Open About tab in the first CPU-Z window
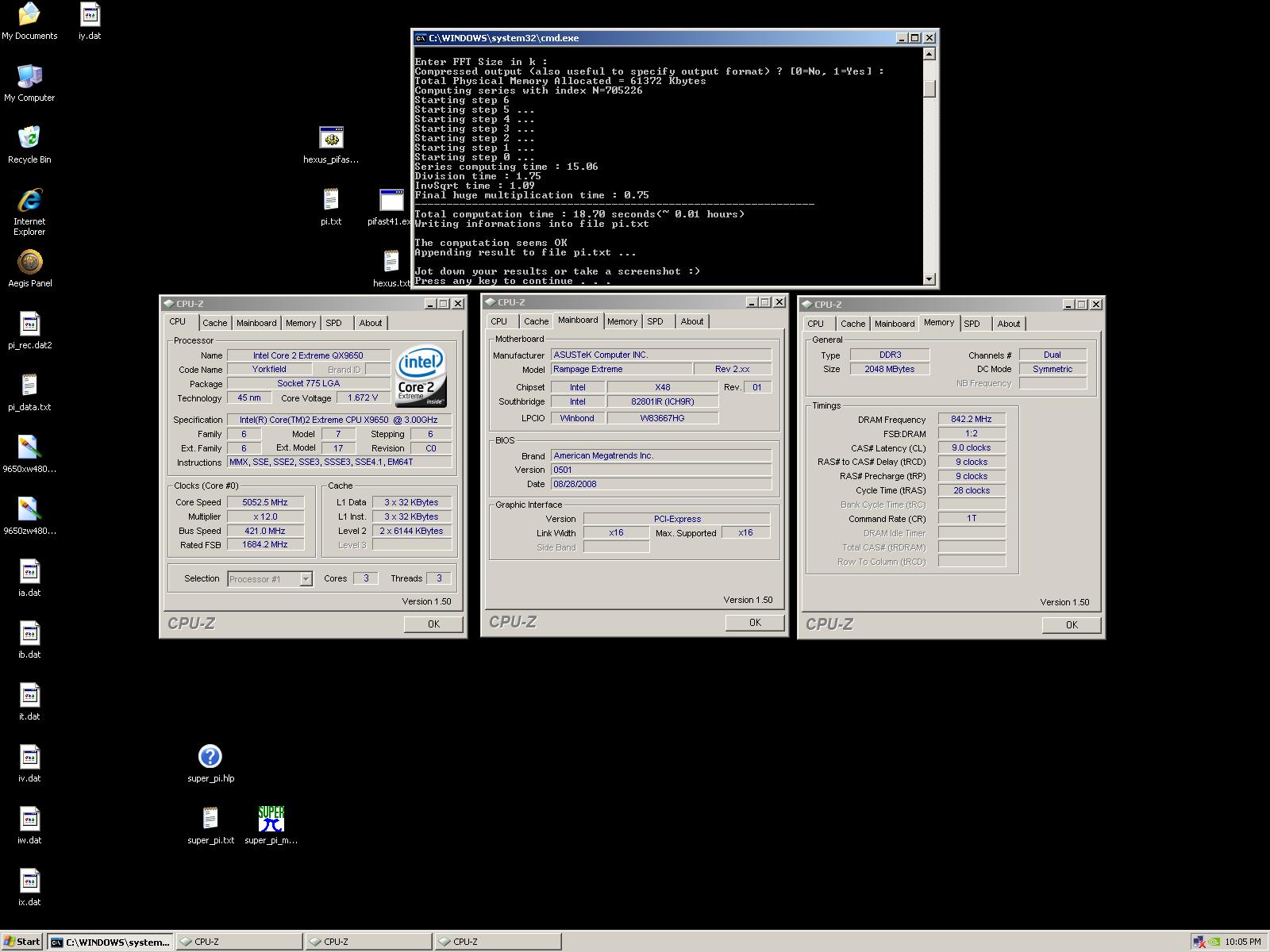The width and height of the screenshot is (1270, 952). 371,323
